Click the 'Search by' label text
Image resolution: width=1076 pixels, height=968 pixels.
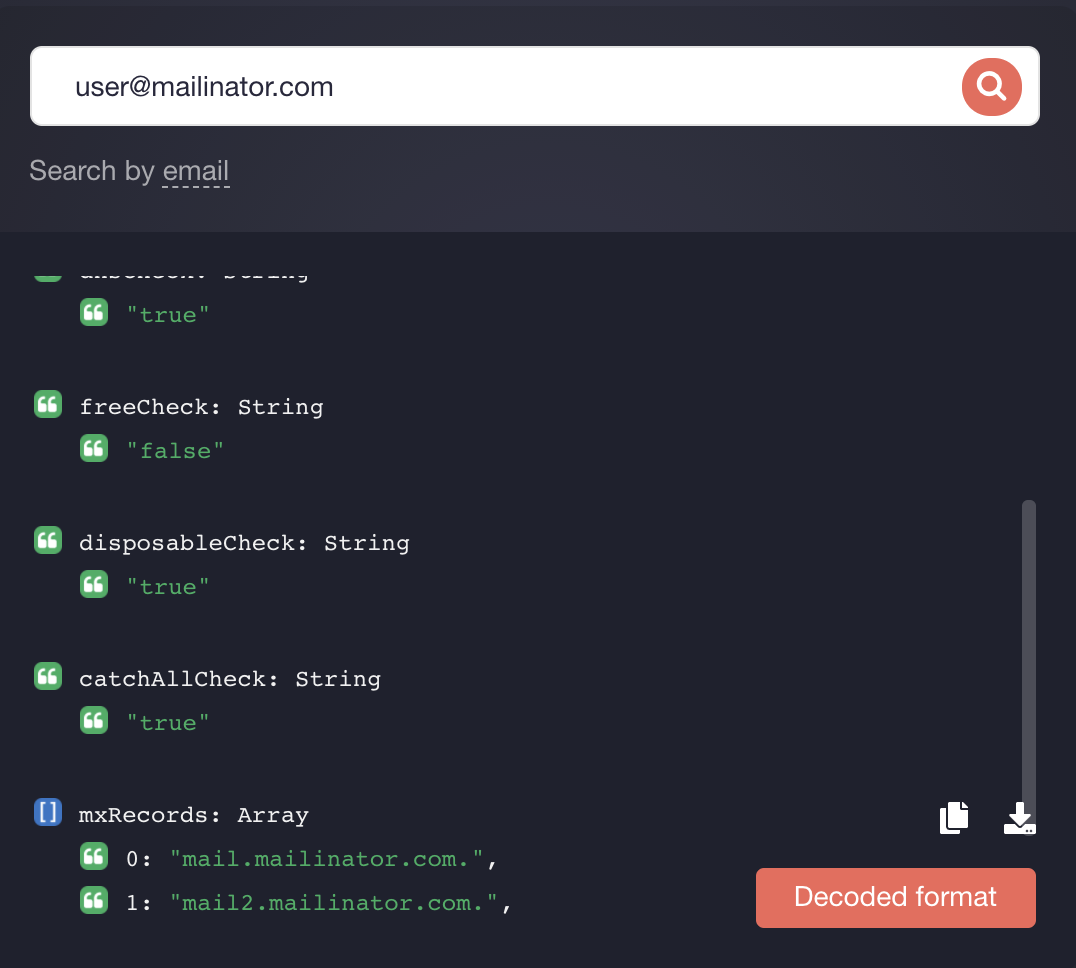click(x=92, y=172)
